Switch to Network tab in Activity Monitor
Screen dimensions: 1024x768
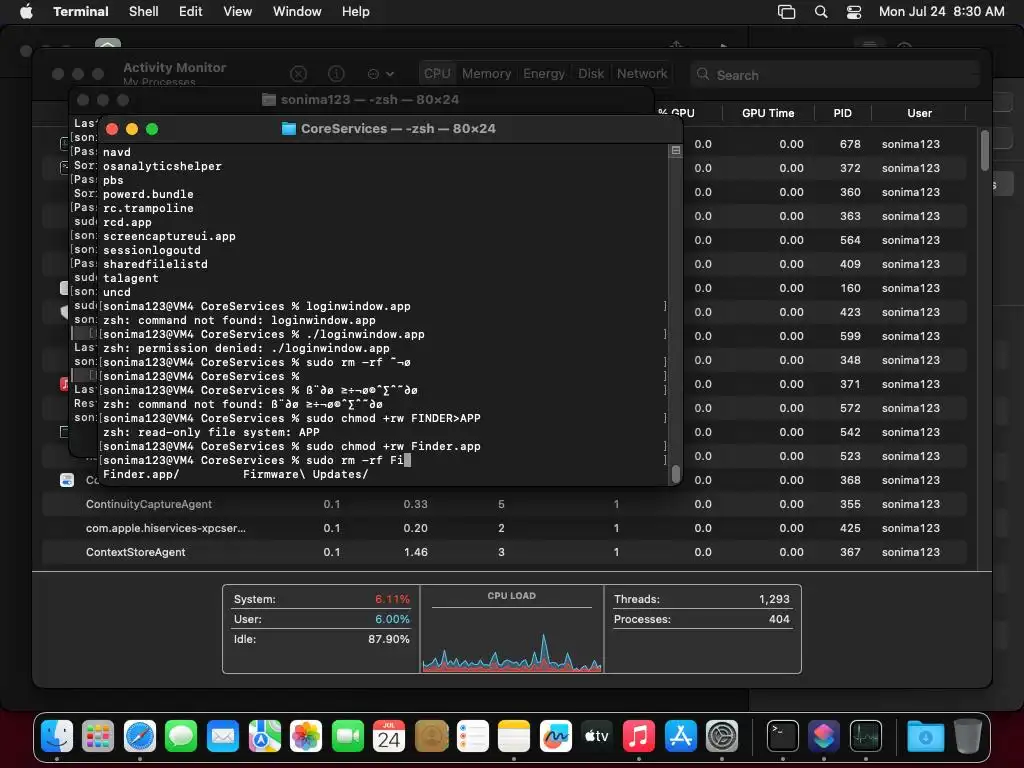(x=642, y=74)
